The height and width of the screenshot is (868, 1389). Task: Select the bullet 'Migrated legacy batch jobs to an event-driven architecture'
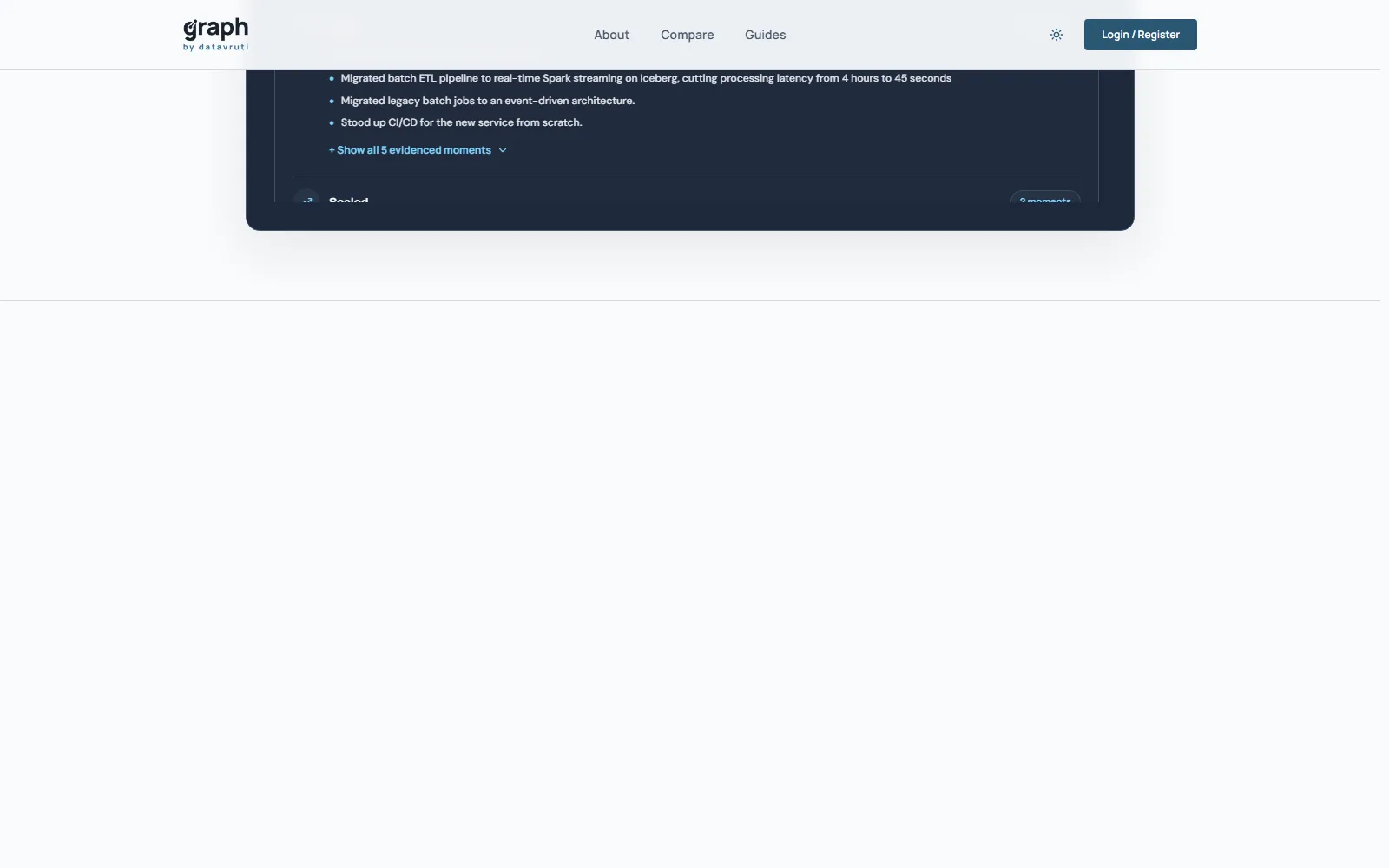click(487, 101)
